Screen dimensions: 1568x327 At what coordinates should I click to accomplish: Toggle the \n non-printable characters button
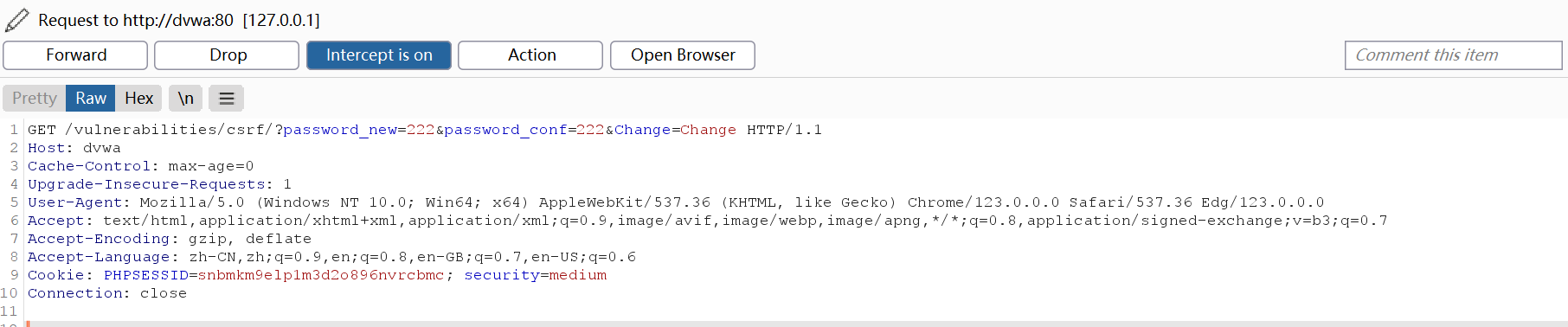(x=186, y=99)
